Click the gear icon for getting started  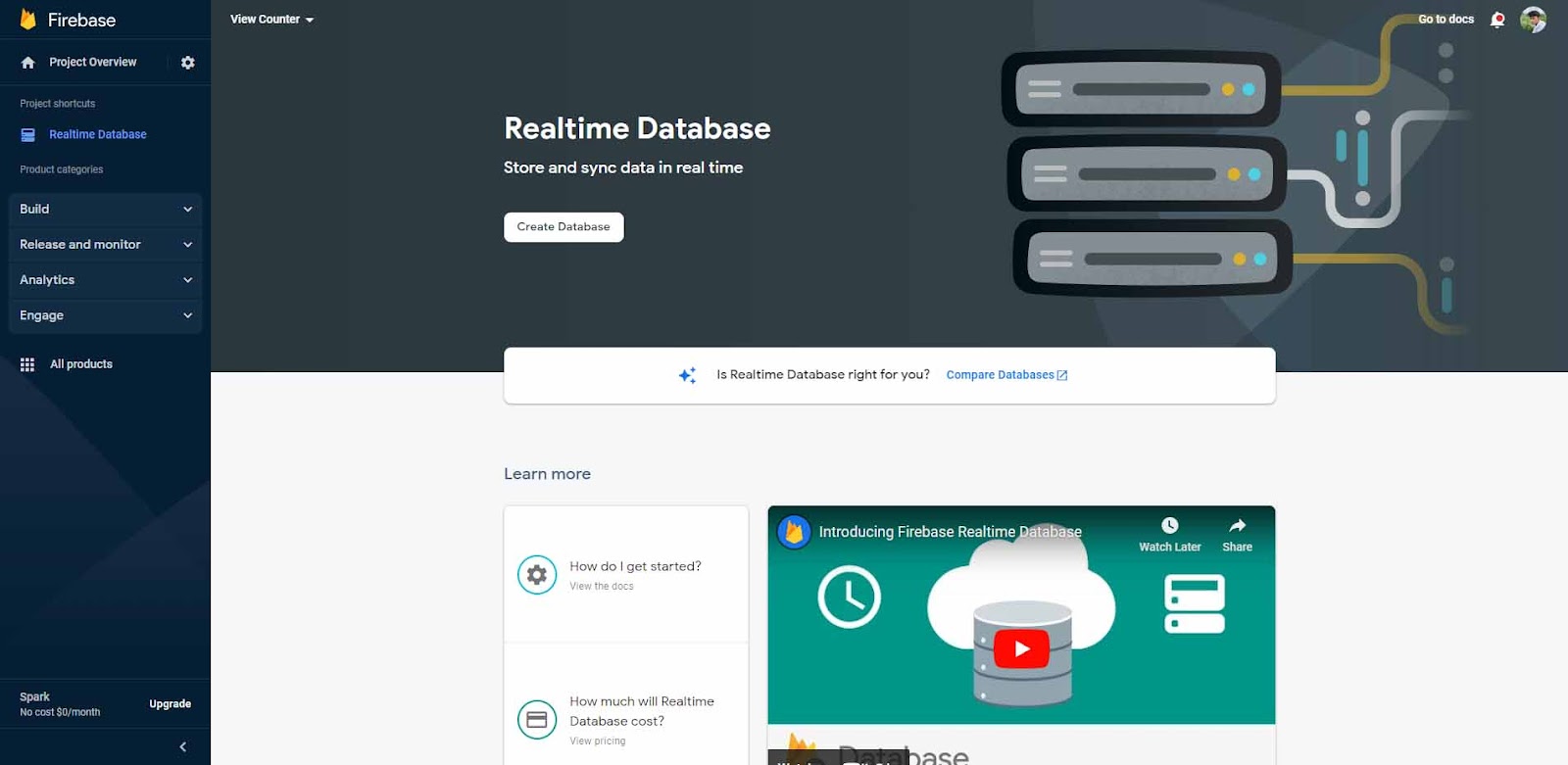[537, 575]
